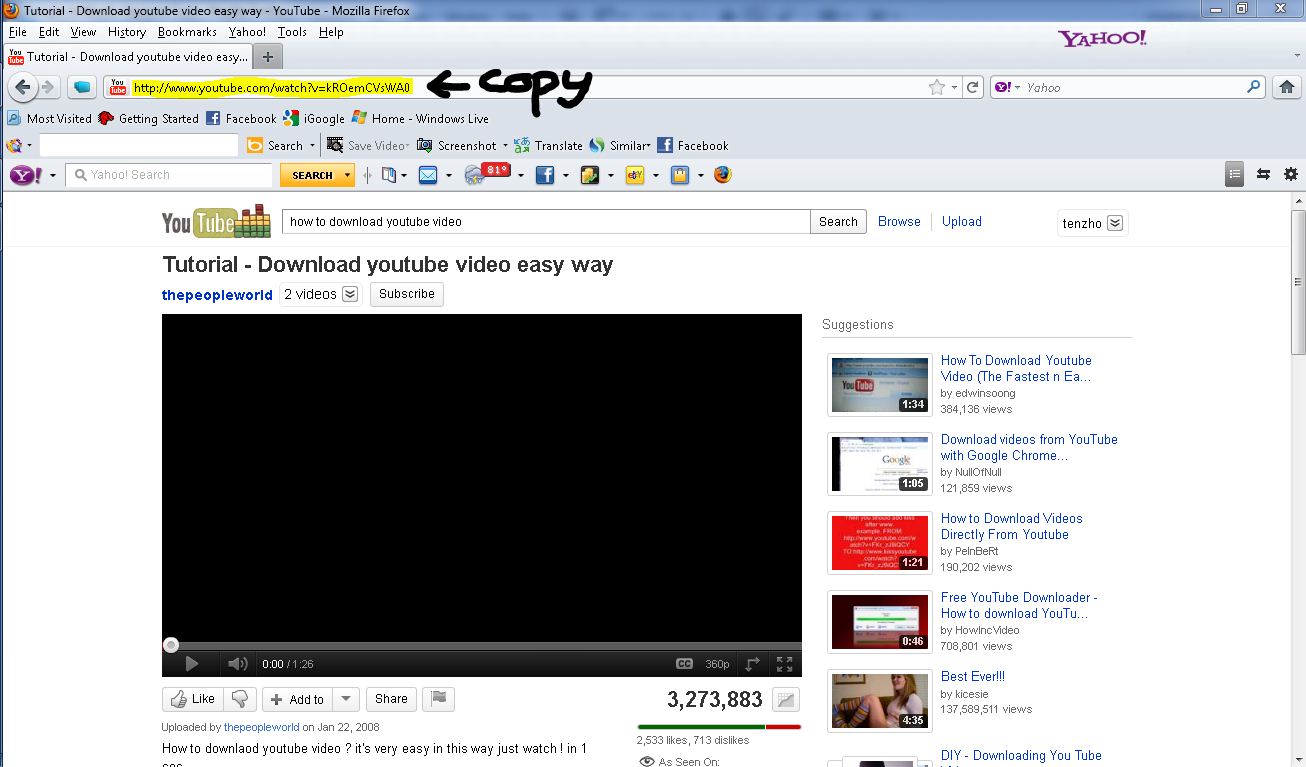Click the Firefox logo icon on Yahoo toolbar
Screen dimensions: 1306x767
click(723, 175)
